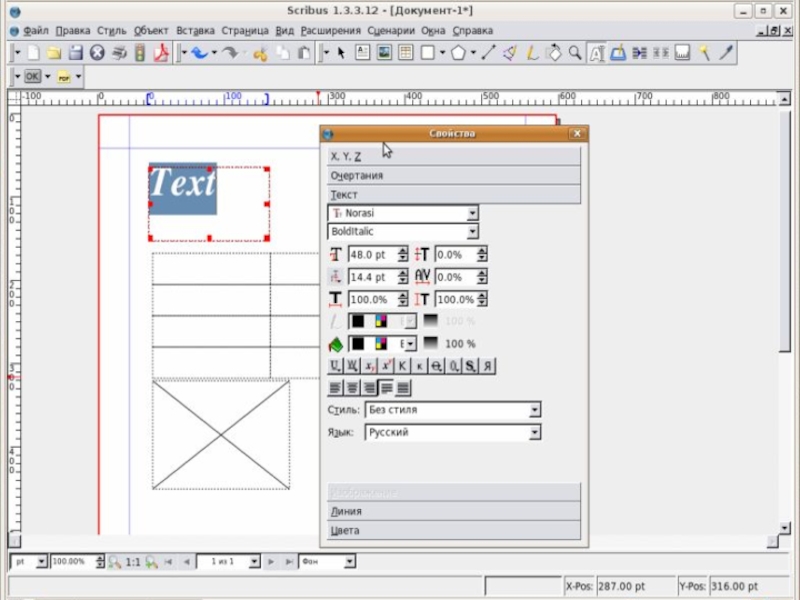Expand the Цвета properties section
The width and height of the screenshot is (800, 600).
coord(454,531)
